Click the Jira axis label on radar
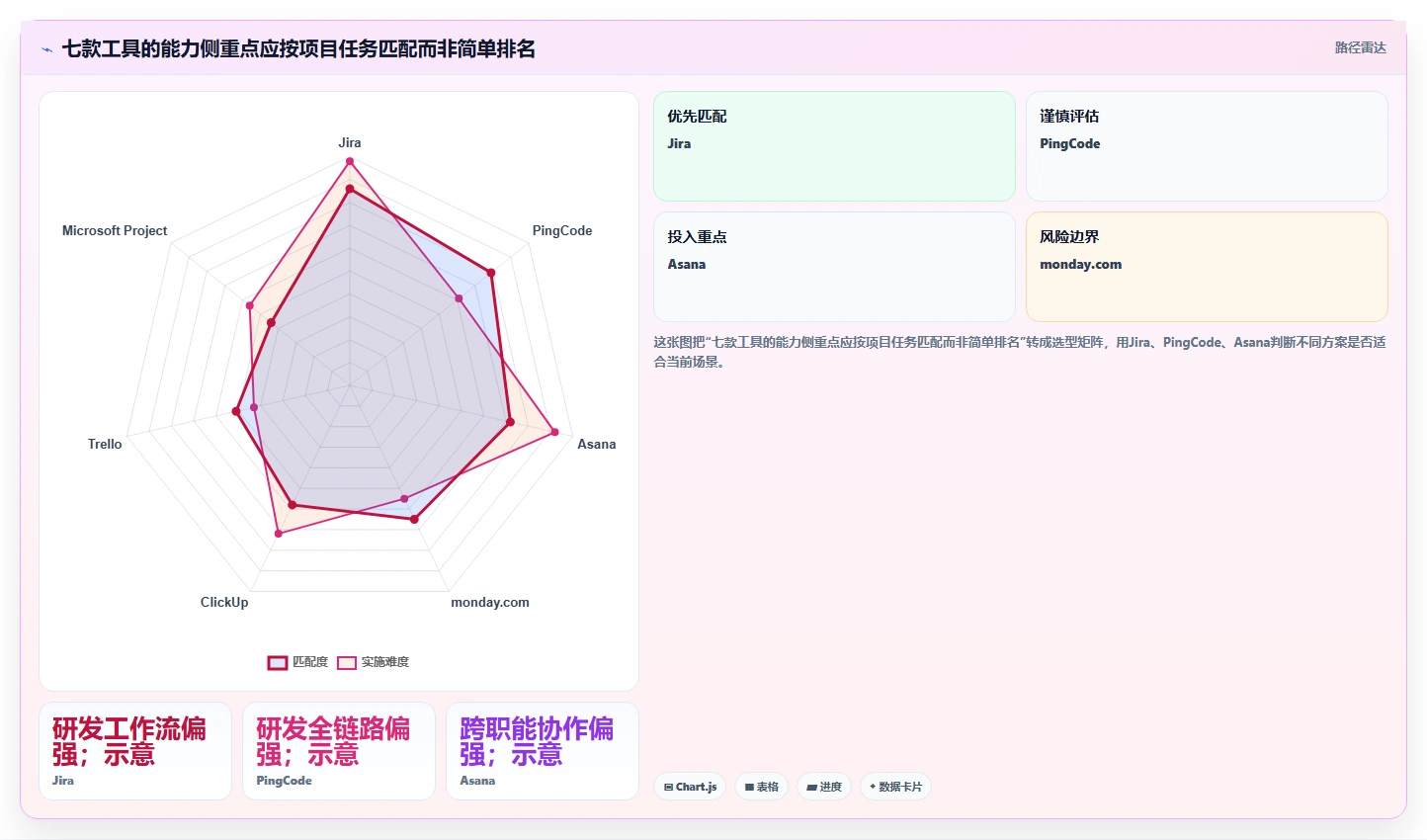Viewport: 1427px width, 840px height. point(350,142)
